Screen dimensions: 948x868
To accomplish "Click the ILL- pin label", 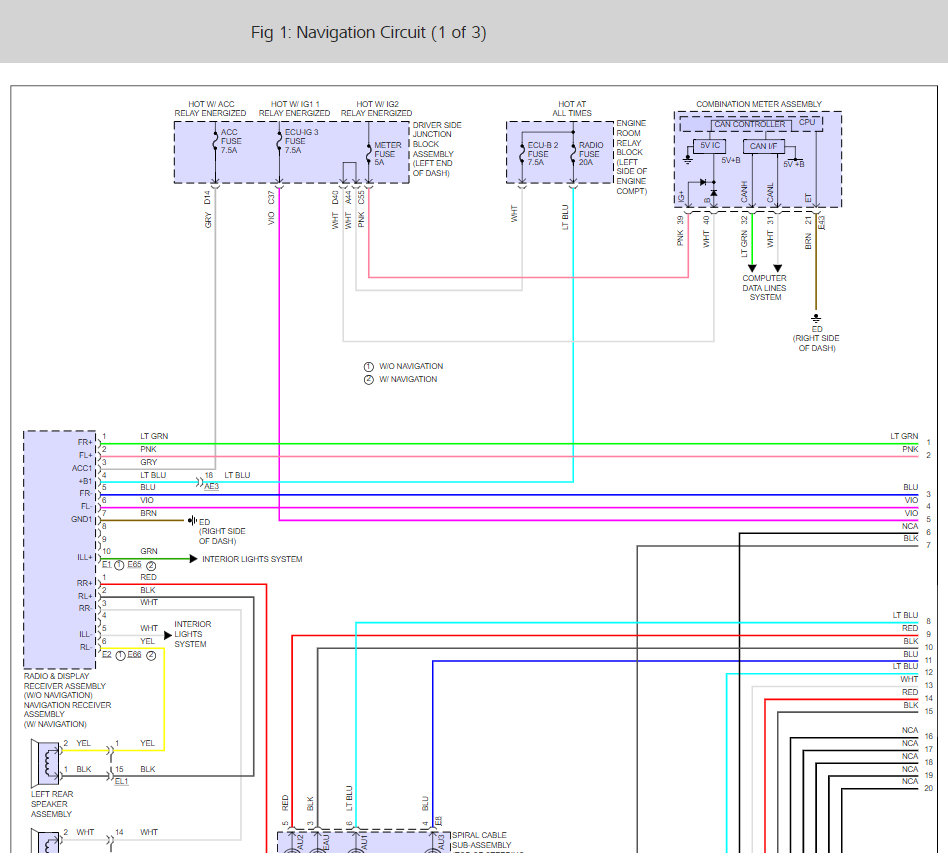I will (x=85, y=634).
